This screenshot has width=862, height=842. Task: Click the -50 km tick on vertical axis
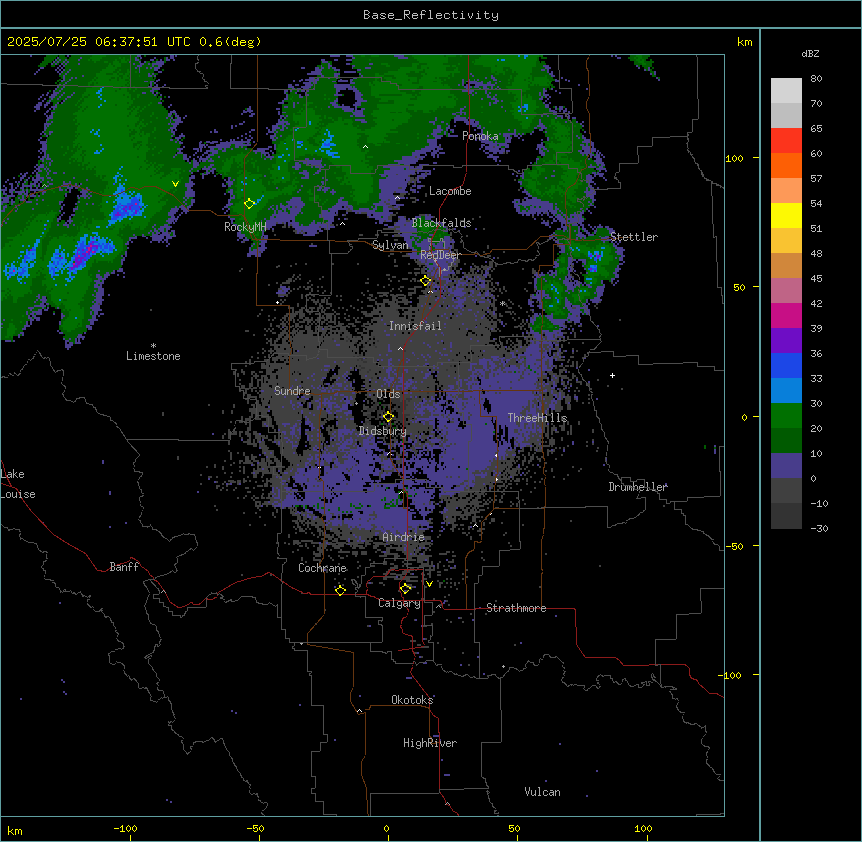tap(734, 546)
